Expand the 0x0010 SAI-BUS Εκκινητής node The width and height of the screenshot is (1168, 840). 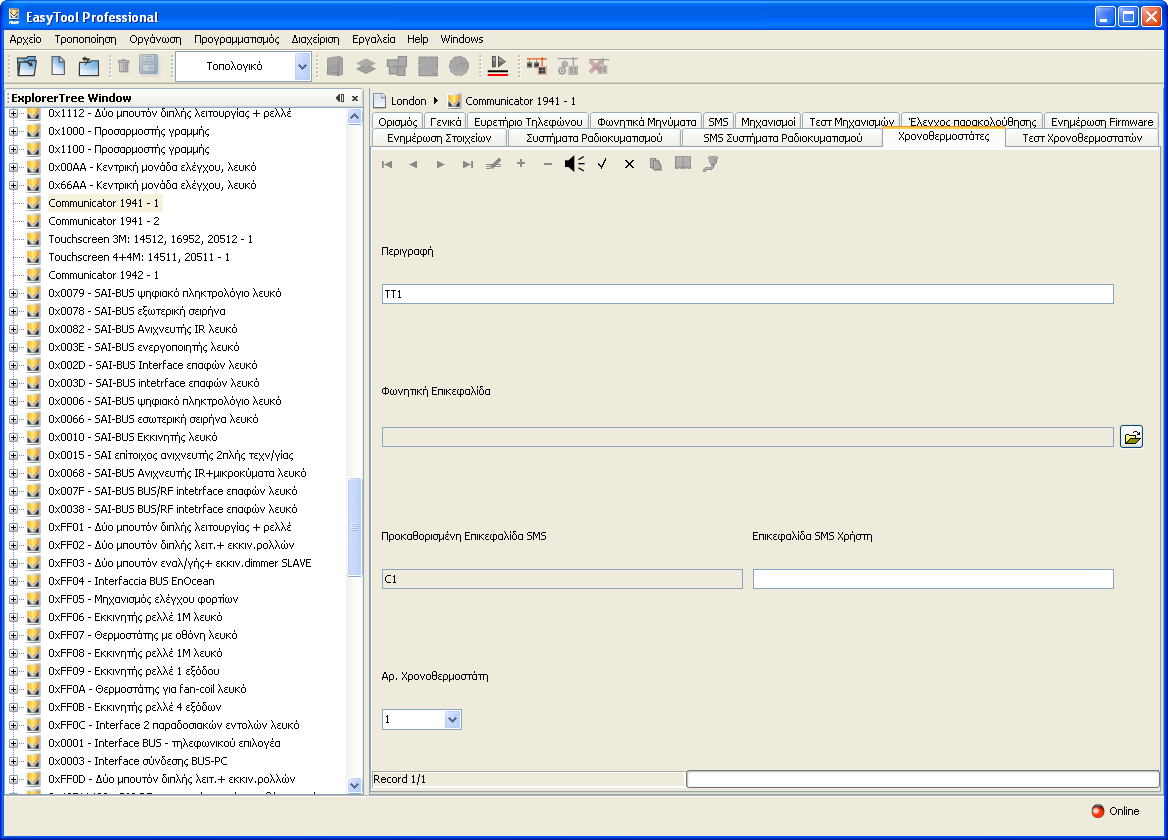click(x=13, y=437)
